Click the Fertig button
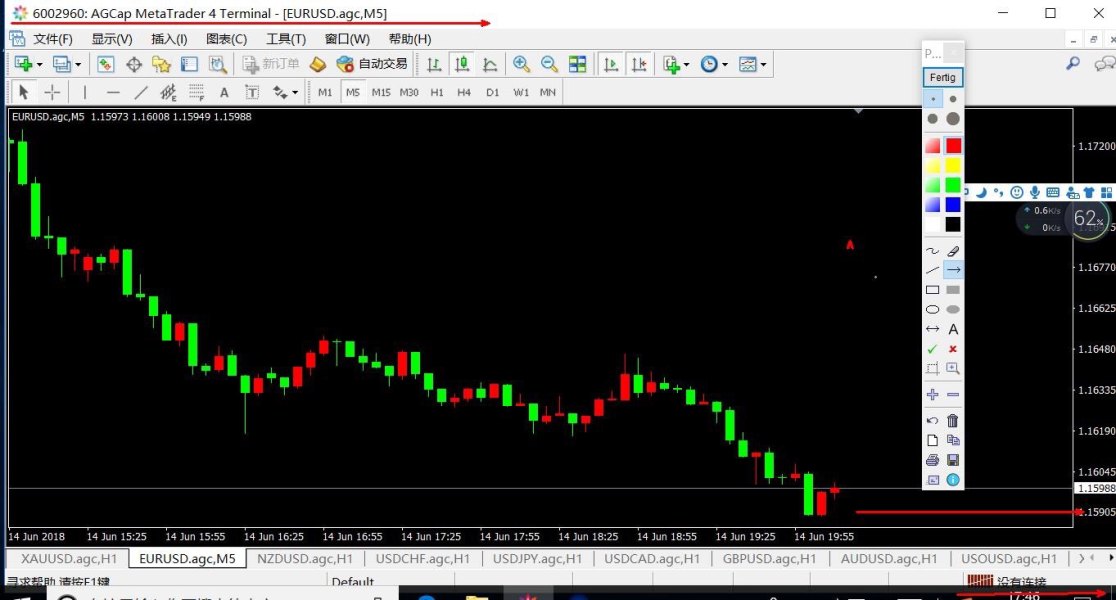The width and height of the screenshot is (1116, 600). pyautogui.click(x=942, y=77)
